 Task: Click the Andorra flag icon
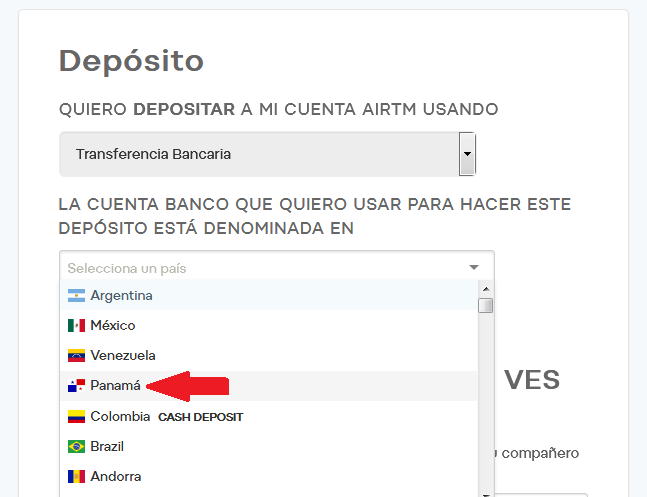(76, 476)
